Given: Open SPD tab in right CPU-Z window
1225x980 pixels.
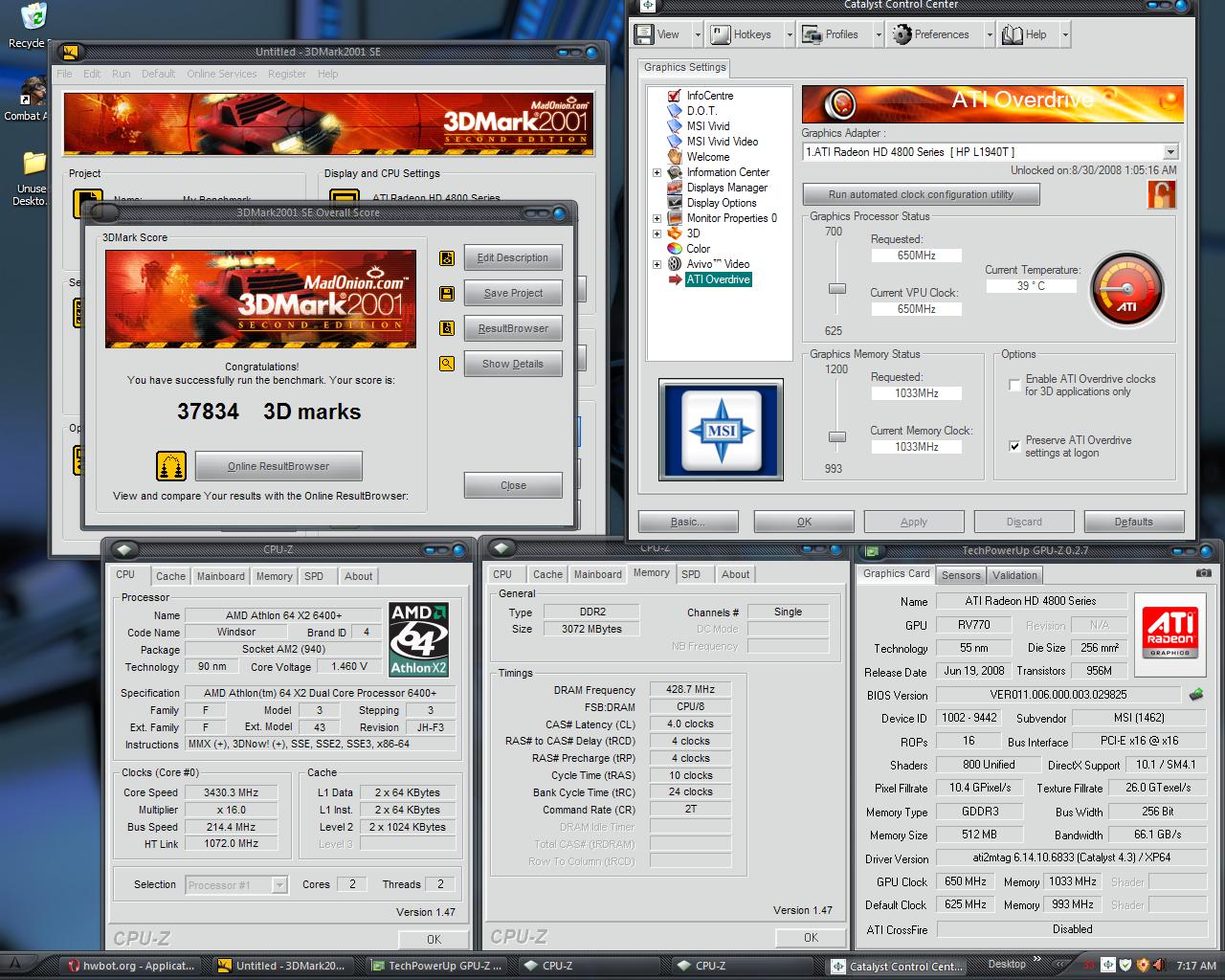Looking at the screenshot, I should [691, 574].
